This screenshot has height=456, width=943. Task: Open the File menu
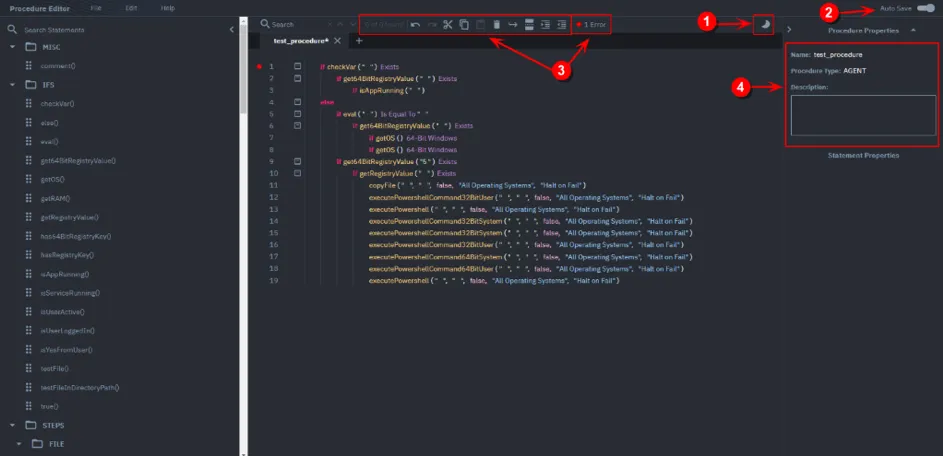coord(96,8)
